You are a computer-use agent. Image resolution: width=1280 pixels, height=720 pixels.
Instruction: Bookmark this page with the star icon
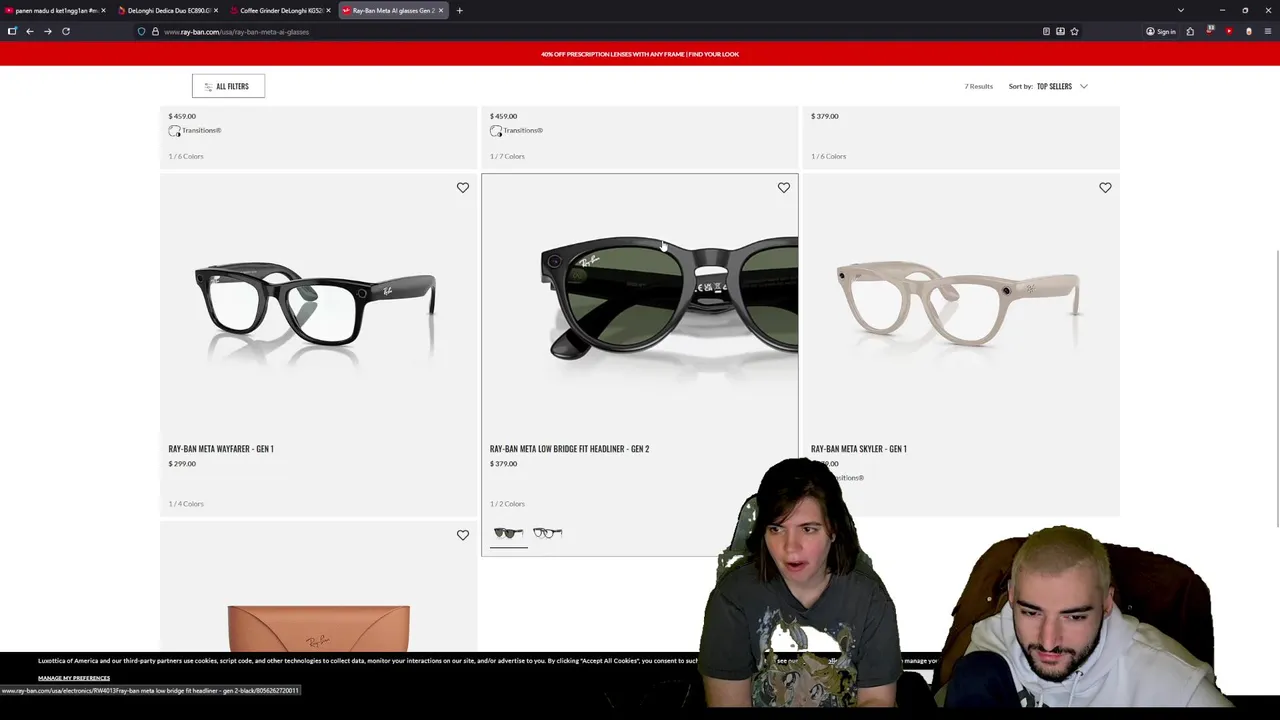(1074, 31)
